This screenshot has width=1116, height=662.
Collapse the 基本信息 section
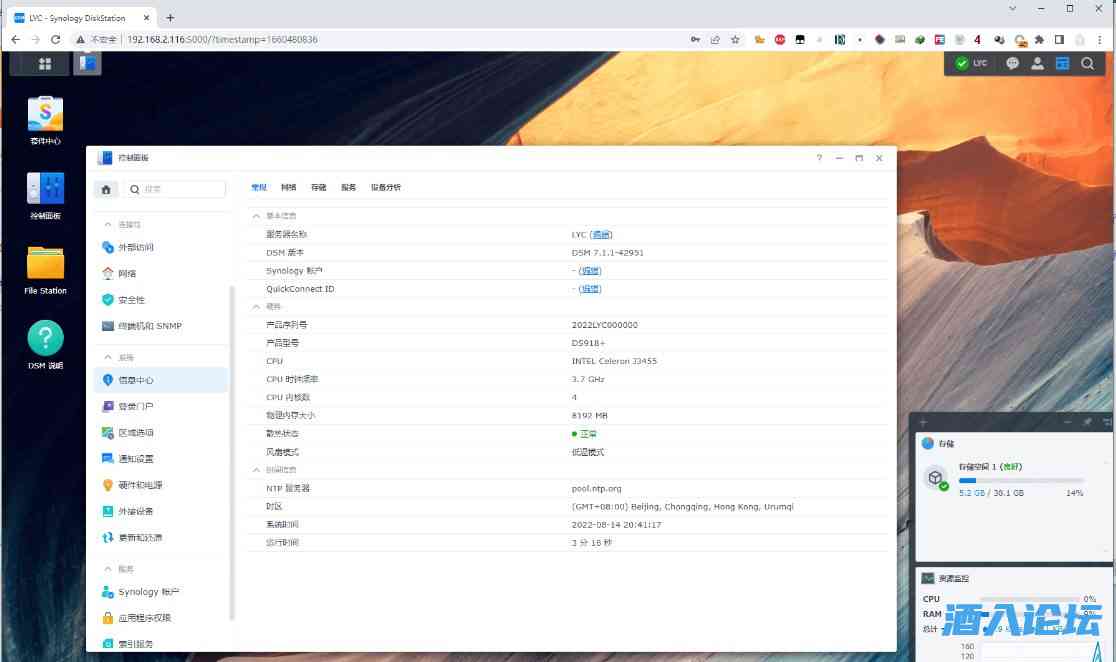[x=256, y=216]
